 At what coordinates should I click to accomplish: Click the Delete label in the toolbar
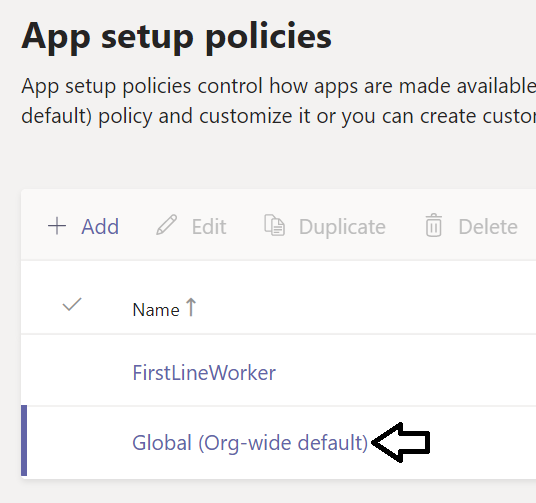[488, 226]
